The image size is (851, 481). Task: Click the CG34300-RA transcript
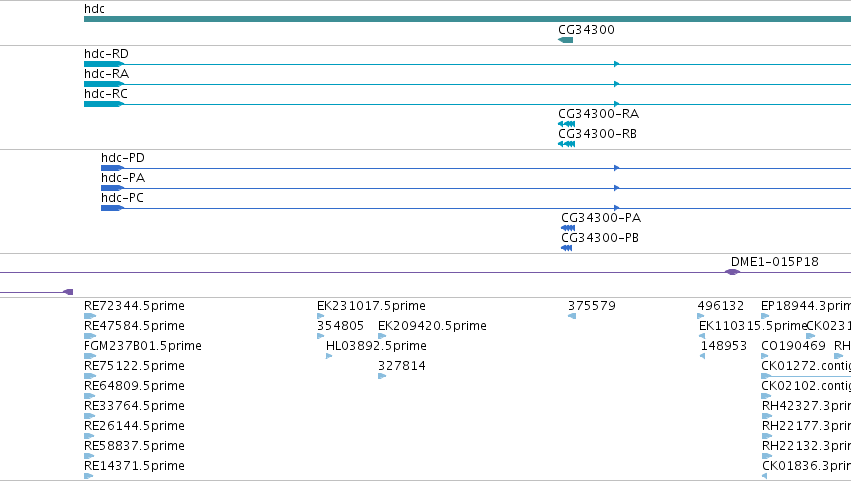pyautogui.click(x=567, y=124)
